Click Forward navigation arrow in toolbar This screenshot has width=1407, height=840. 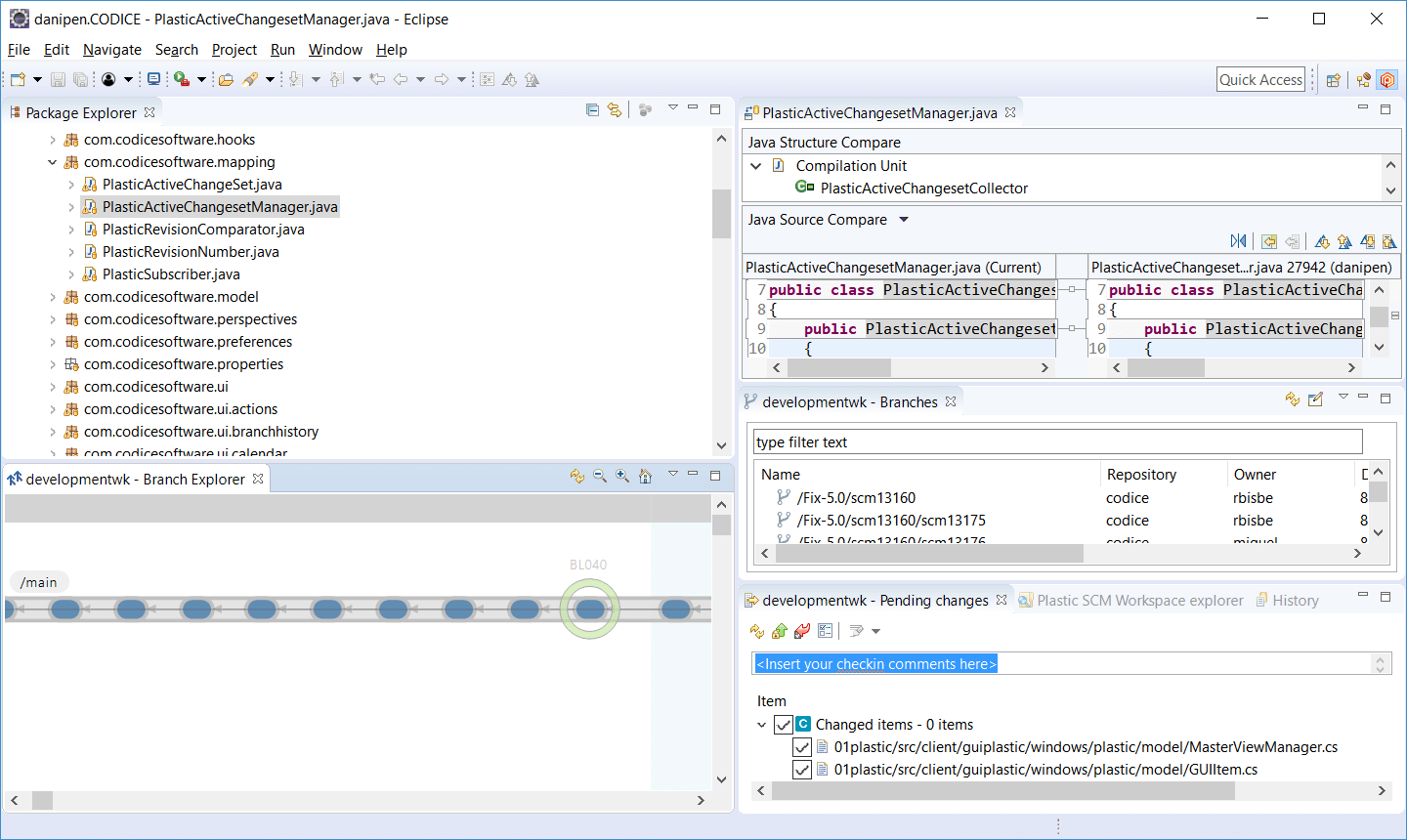[x=442, y=79]
